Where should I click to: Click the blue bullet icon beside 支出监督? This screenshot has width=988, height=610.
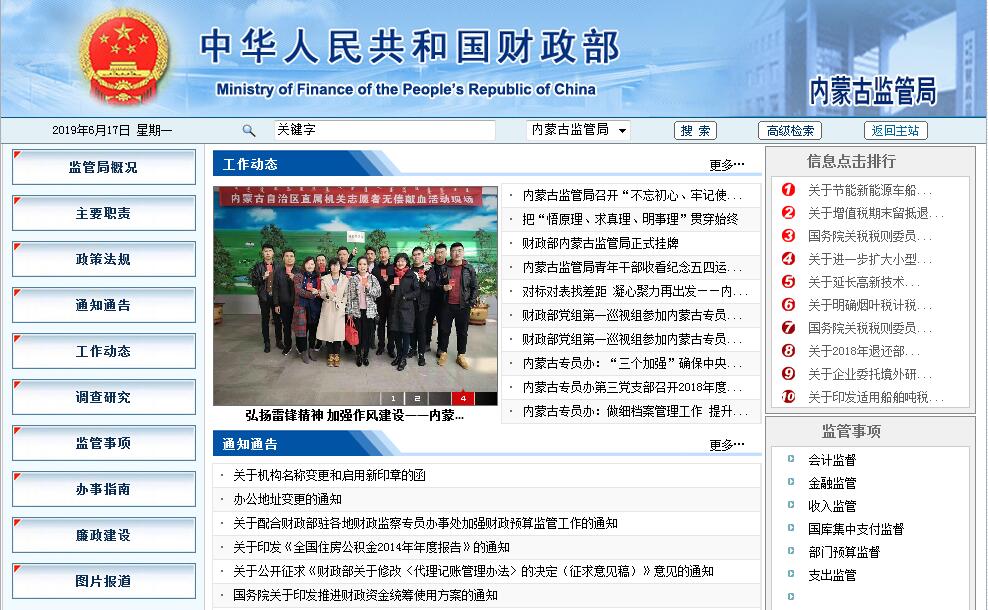790,575
